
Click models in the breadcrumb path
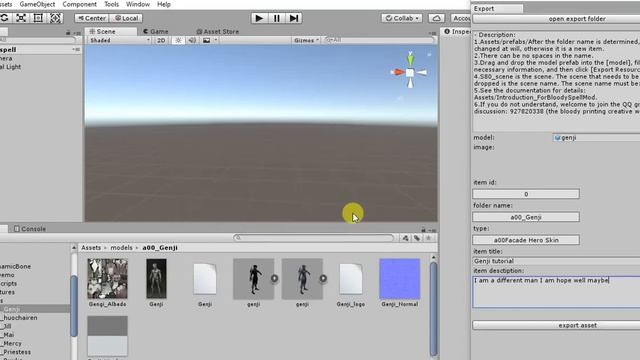121,247
